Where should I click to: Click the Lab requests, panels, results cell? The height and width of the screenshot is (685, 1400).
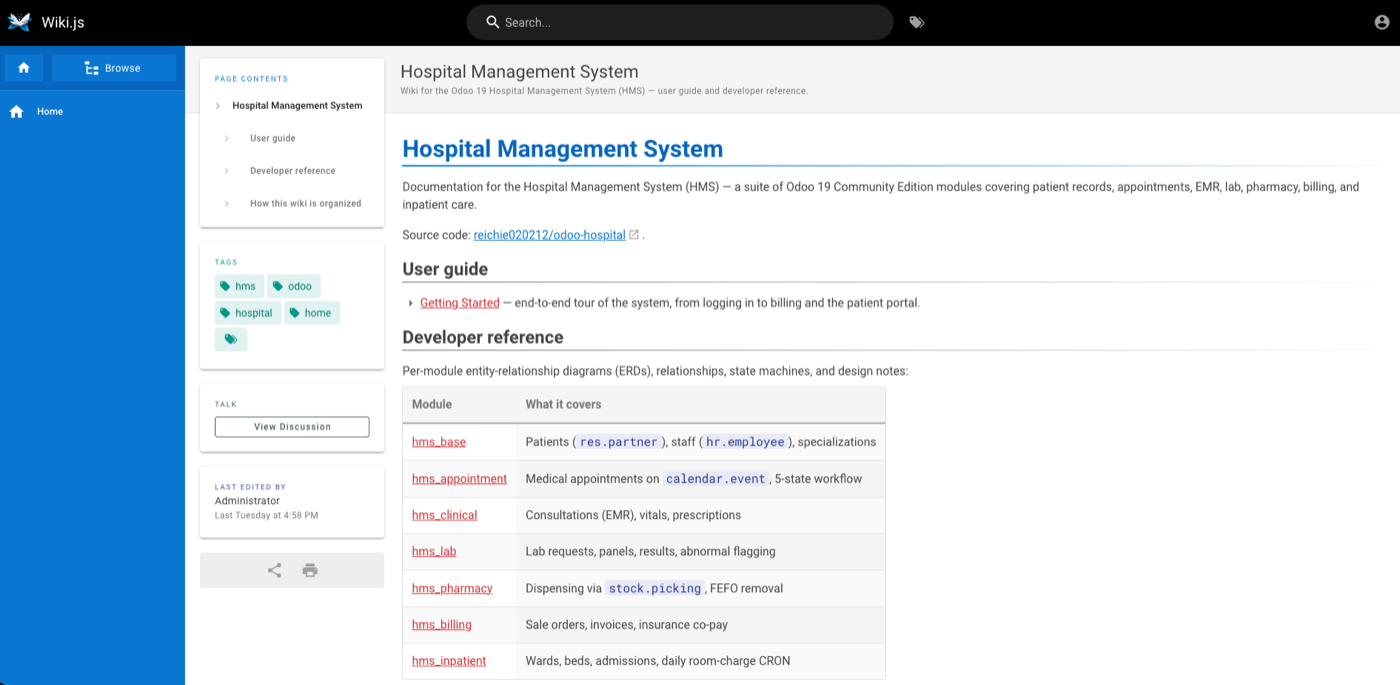click(700, 551)
